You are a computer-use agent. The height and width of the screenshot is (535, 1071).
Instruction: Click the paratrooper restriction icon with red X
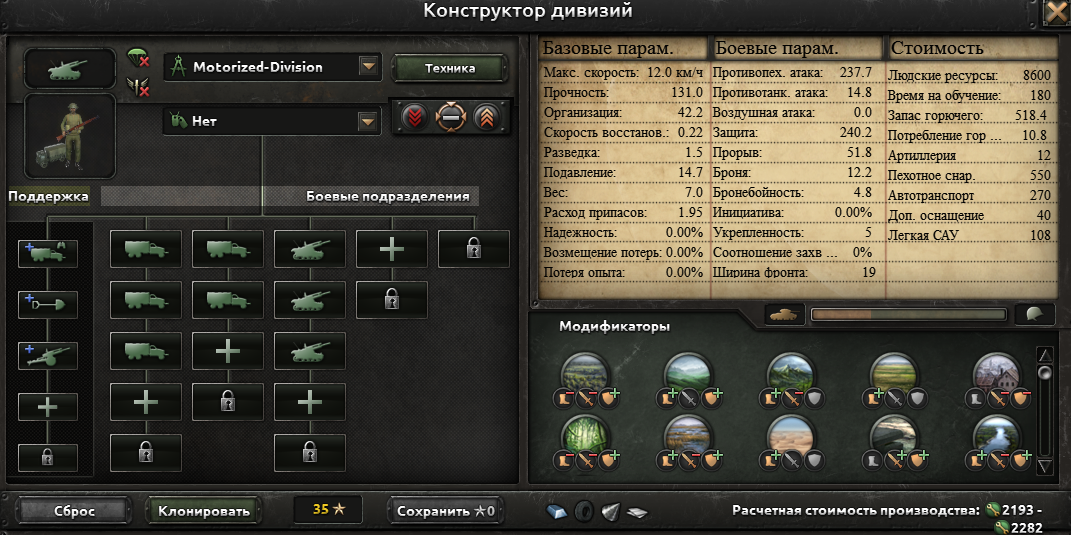click(x=139, y=58)
